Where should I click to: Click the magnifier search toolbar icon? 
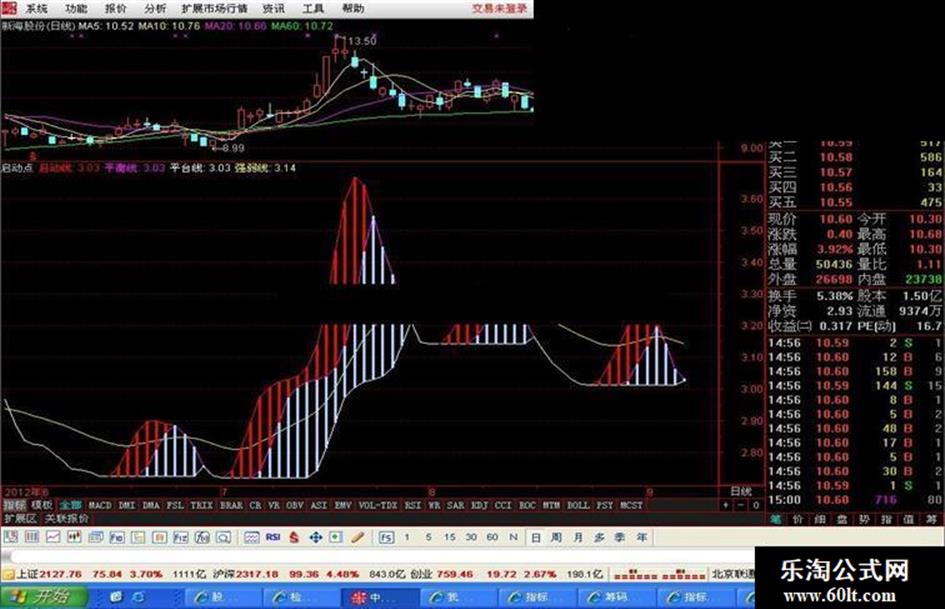224,537
